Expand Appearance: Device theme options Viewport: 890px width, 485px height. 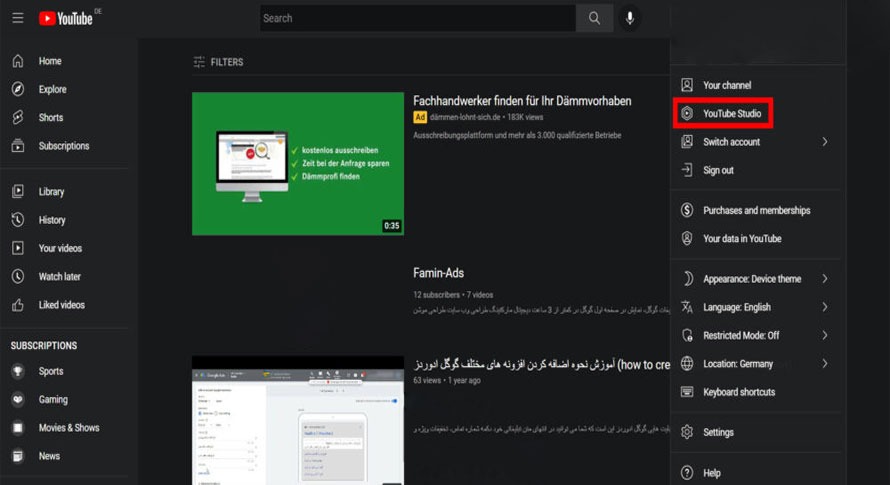(x=755, y=279)
